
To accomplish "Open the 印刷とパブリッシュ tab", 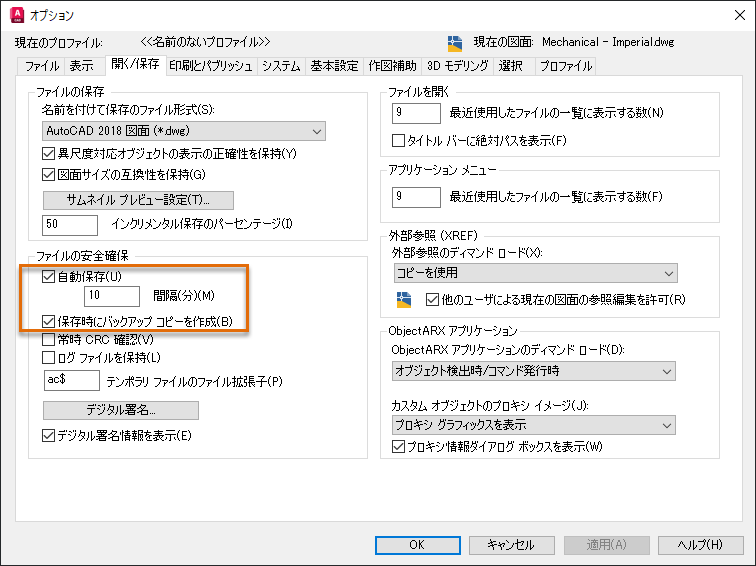I will click(x=211, y=66).
